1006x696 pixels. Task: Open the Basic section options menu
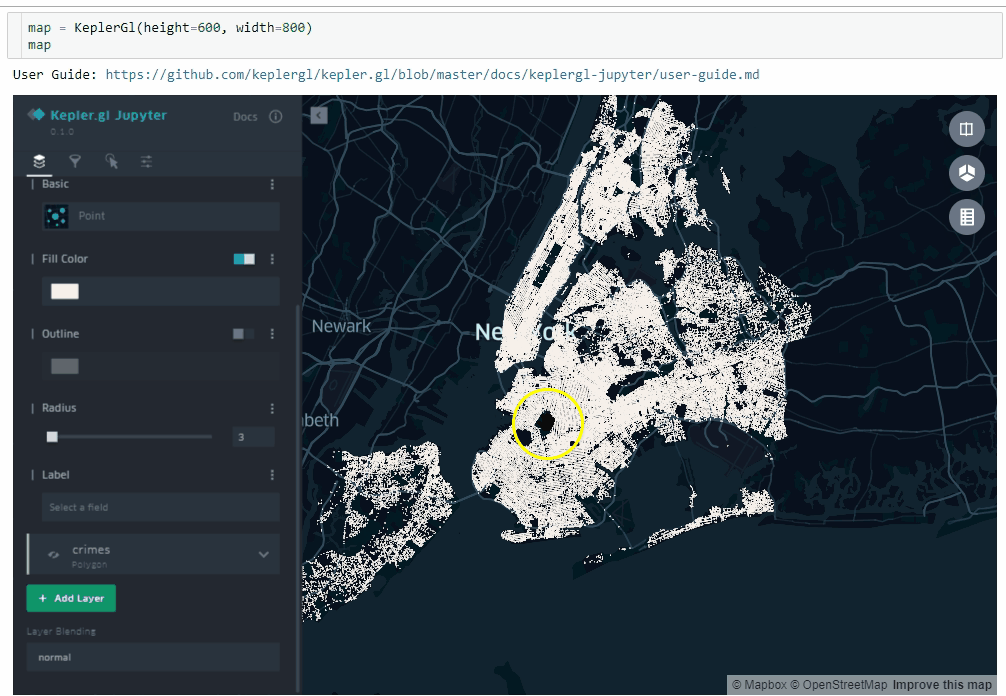(272, 184)
